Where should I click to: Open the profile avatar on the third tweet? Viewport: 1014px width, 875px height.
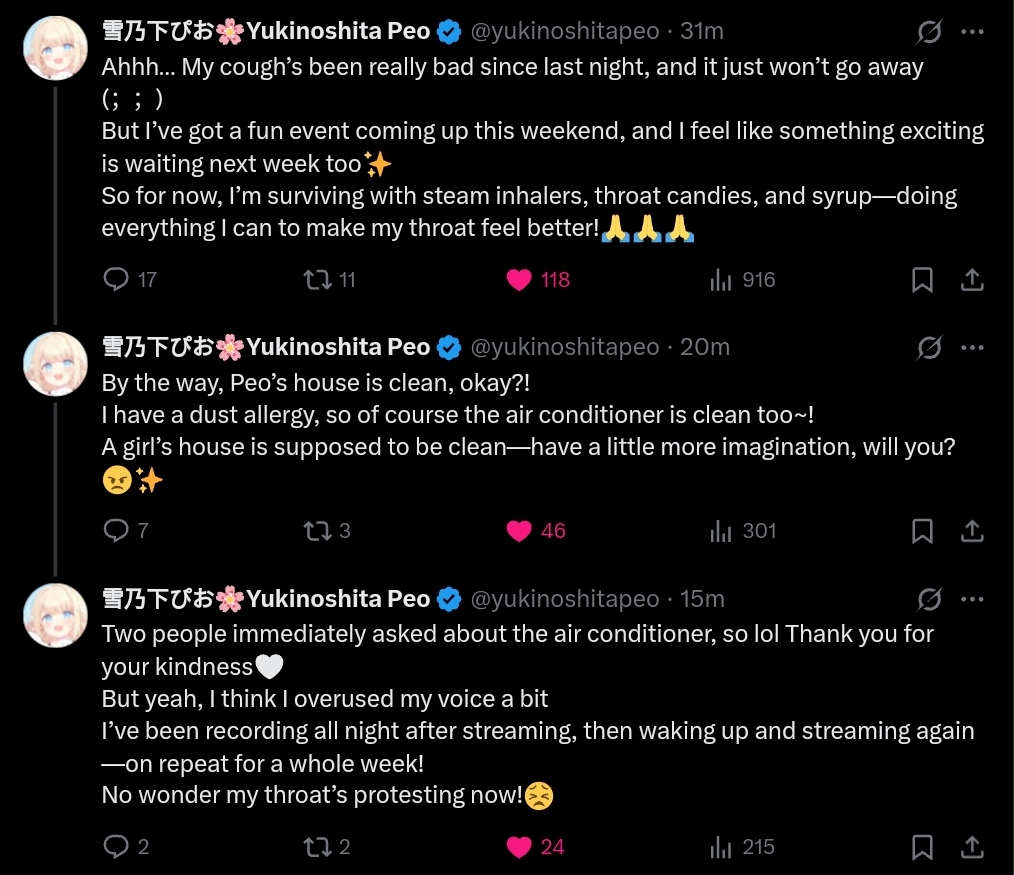click(56, 615)
